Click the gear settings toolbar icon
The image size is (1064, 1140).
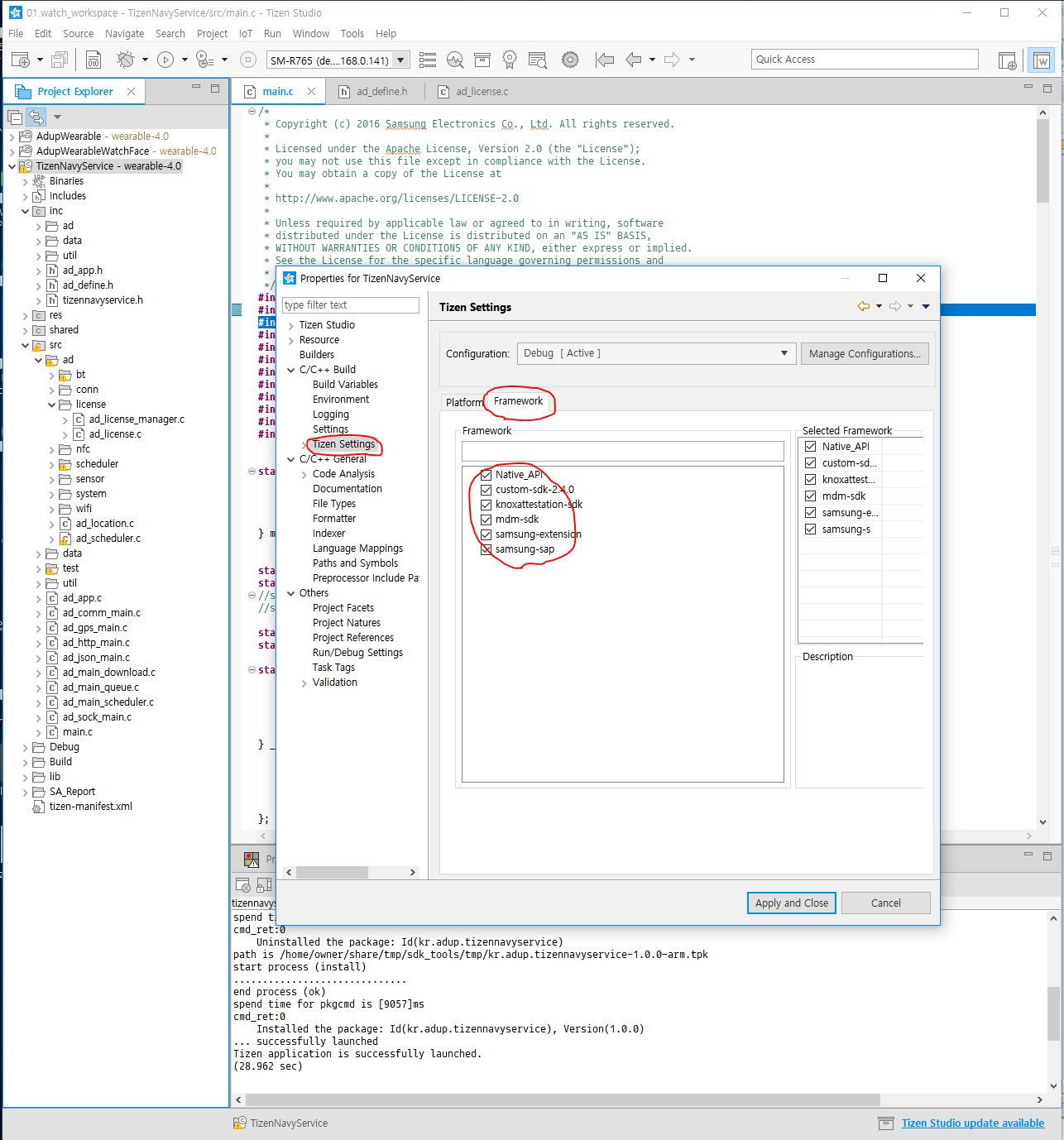tap(570, 60)
